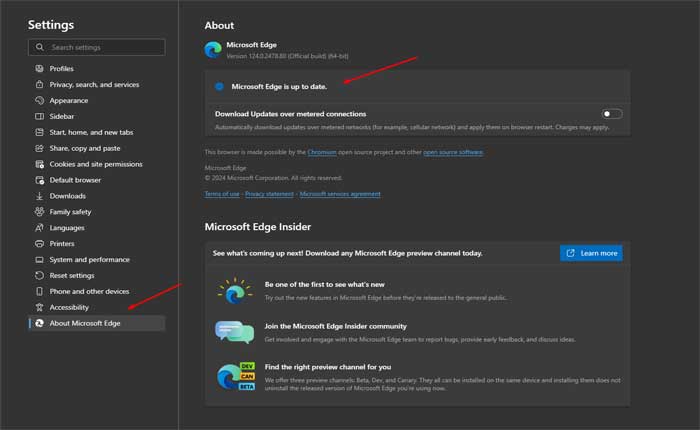700x430 pixels.
Task: Click the Privacy, search, and services lock icon
Action: click(x=38, y=85)
